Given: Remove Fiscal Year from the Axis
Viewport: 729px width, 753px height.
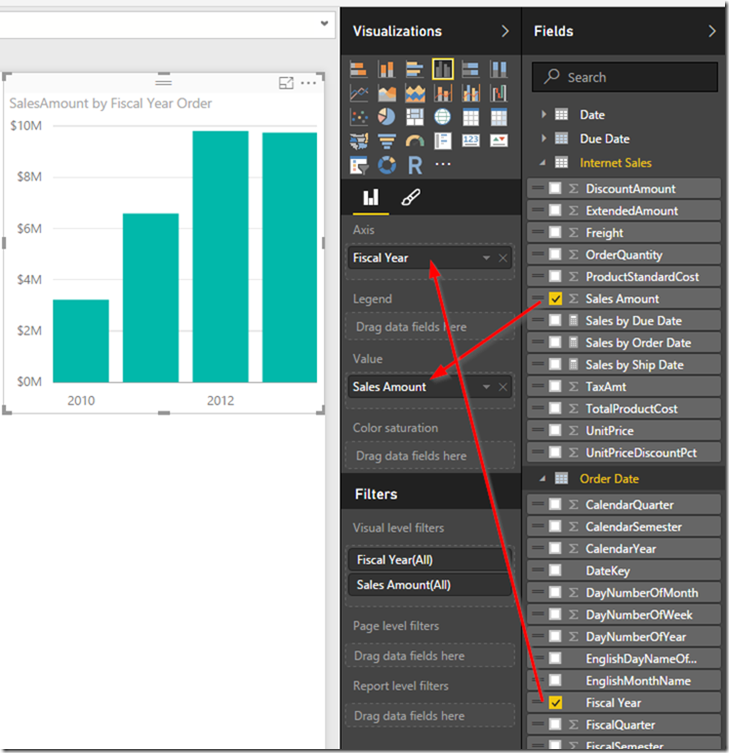Looking at the screenshot, I should tap(503, 258).
